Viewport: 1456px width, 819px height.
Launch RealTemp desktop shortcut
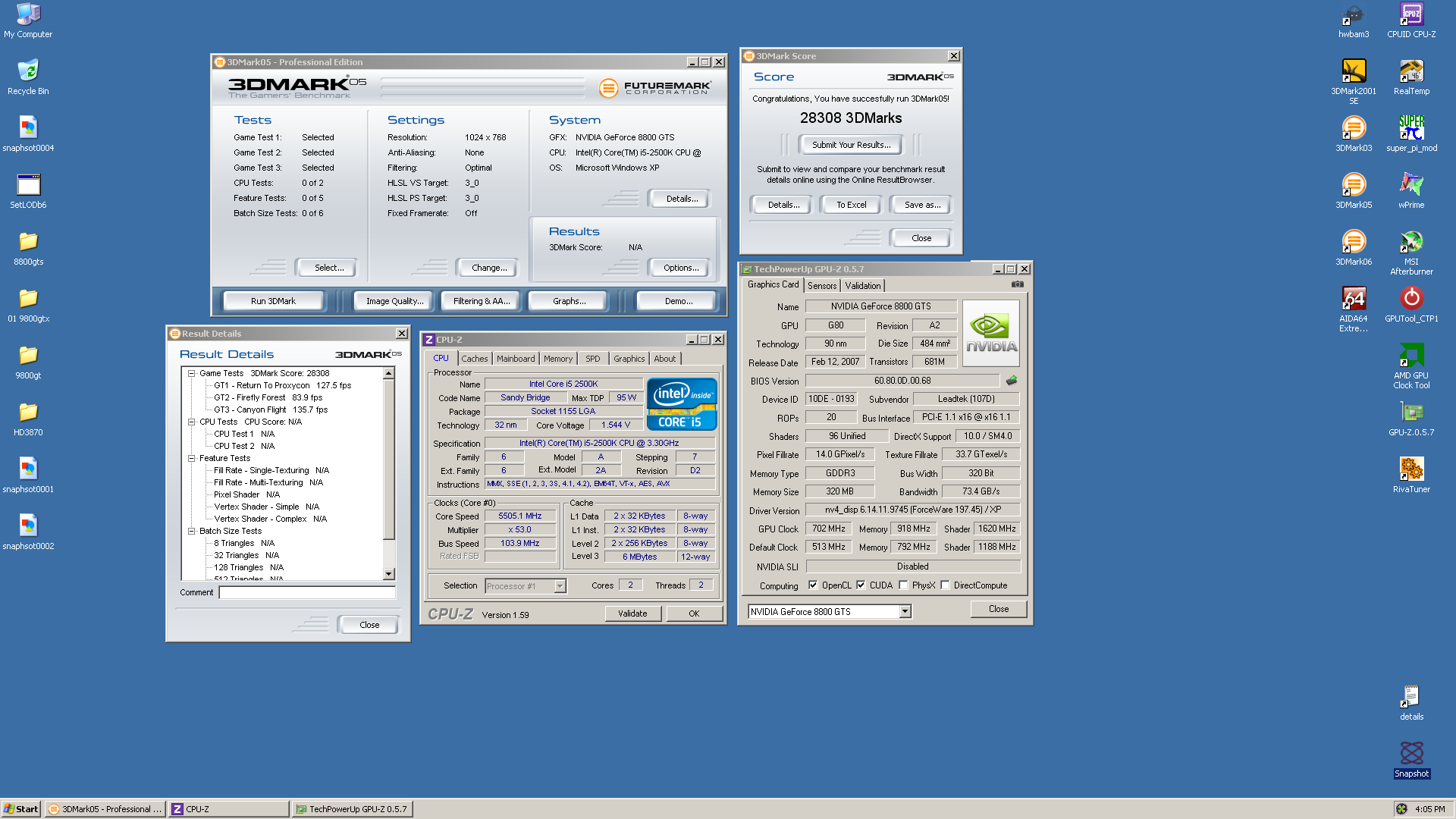tap(1411, 77)
